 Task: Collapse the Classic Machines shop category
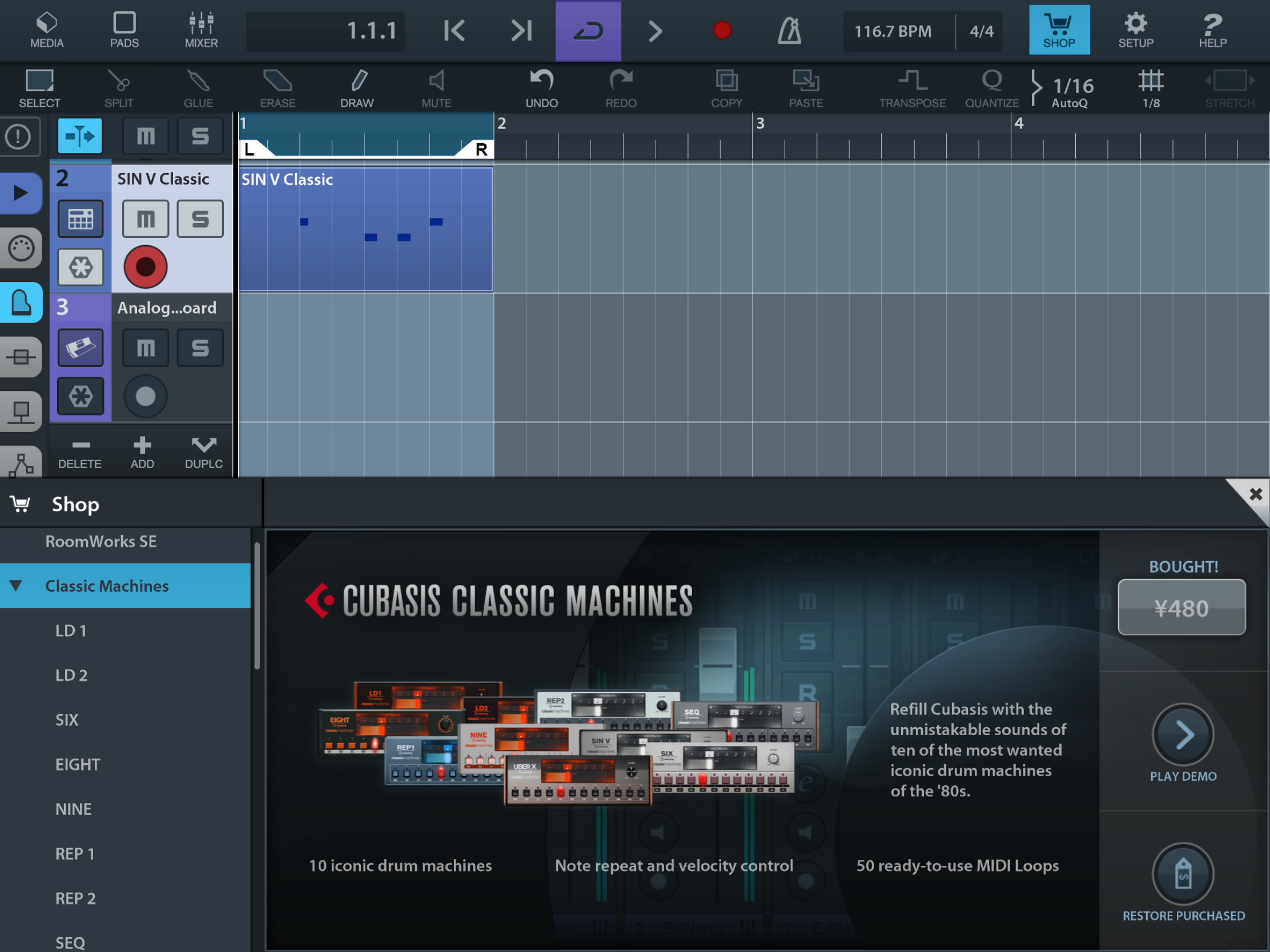(x=16, y=586)
